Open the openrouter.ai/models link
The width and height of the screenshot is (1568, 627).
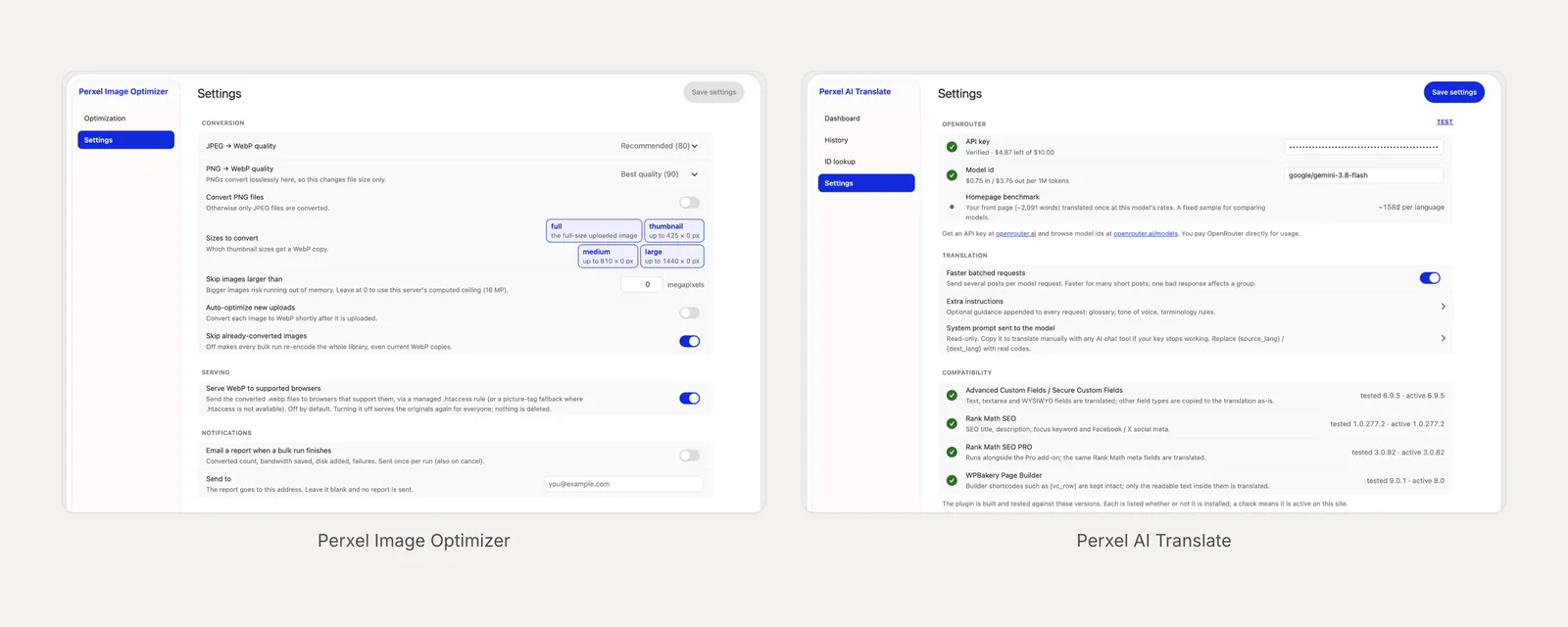point(1145,233)
